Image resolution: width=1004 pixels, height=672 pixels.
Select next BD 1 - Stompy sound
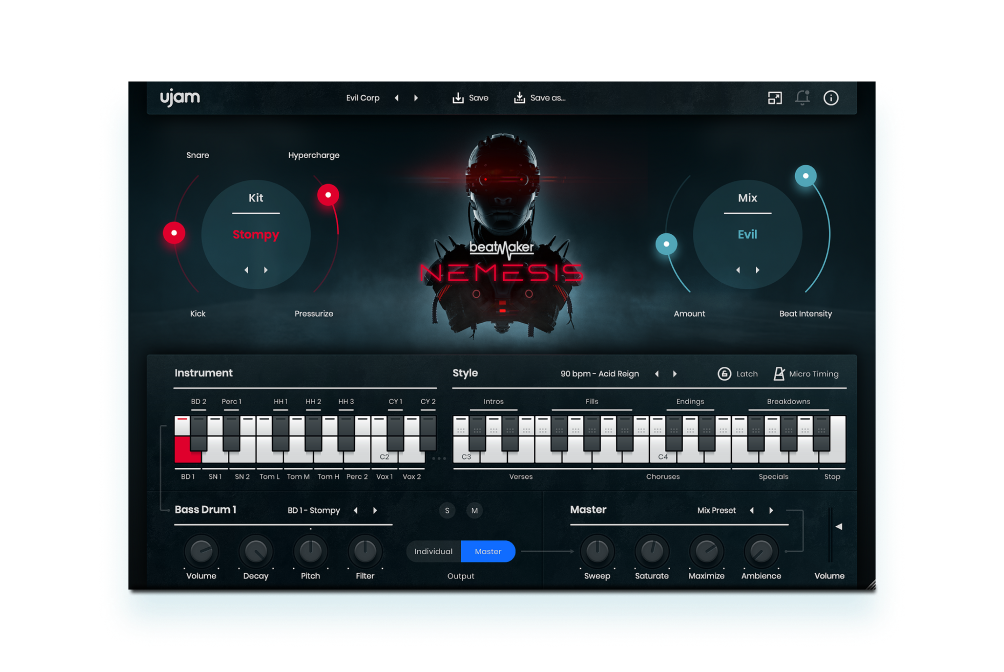(375, 511)
